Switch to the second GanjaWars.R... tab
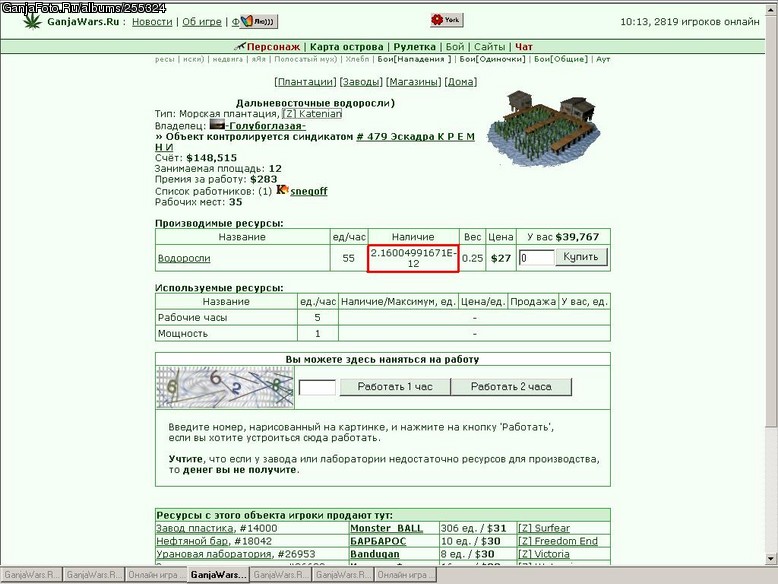Screen dimensions: 778x584 pyautogui.click(x=94, y=575)
